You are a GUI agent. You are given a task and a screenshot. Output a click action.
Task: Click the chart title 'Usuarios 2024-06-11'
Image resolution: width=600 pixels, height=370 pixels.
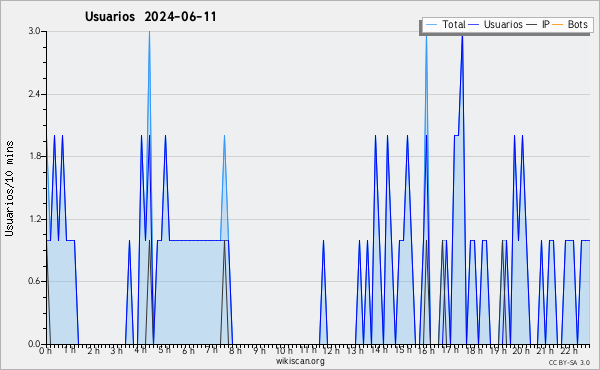[x=151, y=17]
